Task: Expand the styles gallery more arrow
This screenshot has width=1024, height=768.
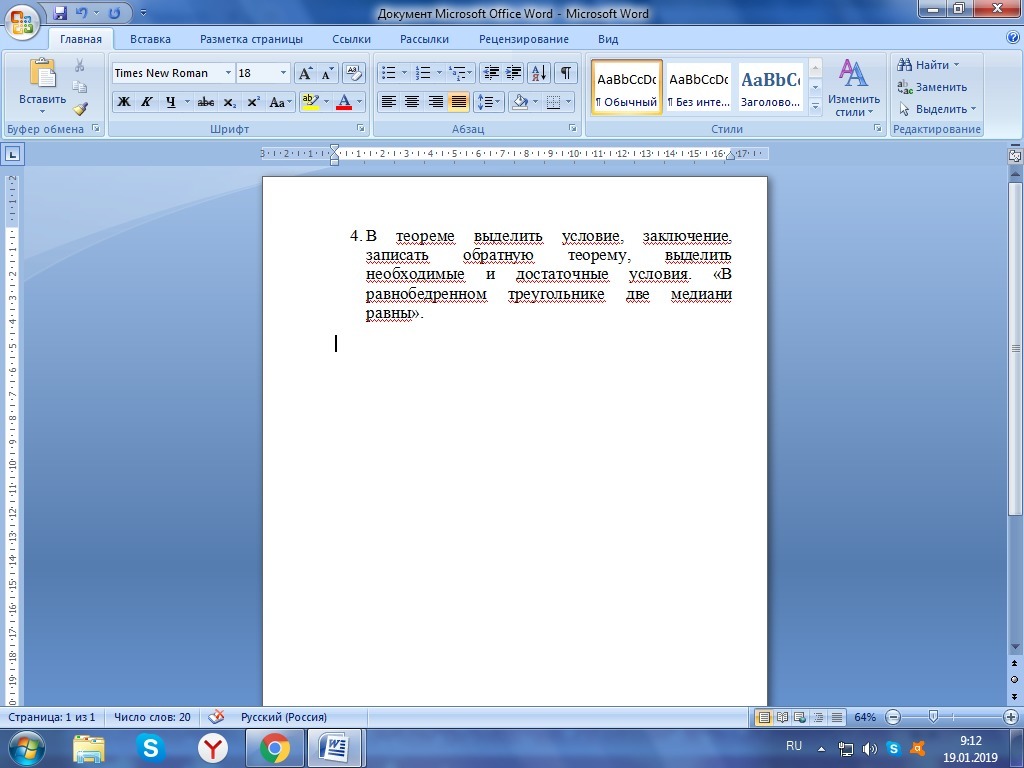Action: (815, 106)
